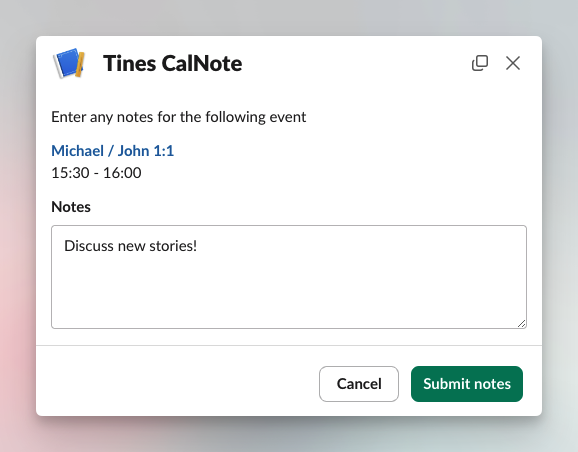Click the word "Discuss" in the notes
The width and height of the screenshot is (578, 452).
tap(88, 246)
